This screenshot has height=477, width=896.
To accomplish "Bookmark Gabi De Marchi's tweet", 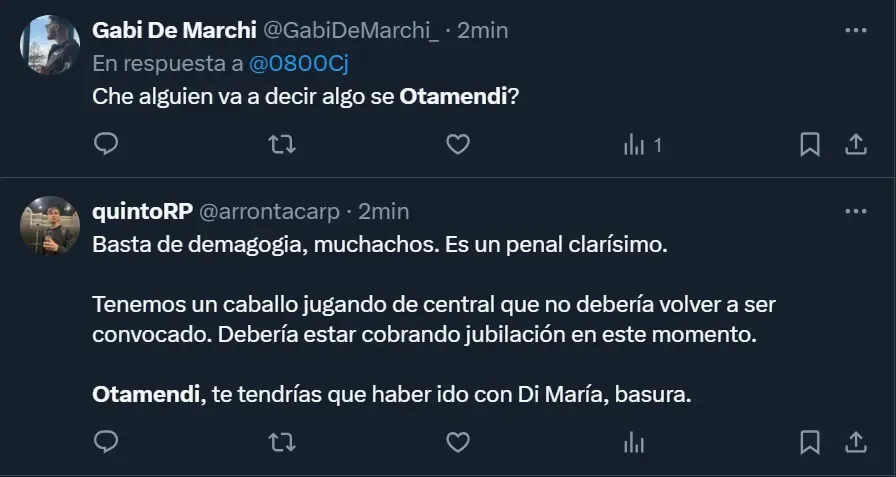I will click(810, 145).
